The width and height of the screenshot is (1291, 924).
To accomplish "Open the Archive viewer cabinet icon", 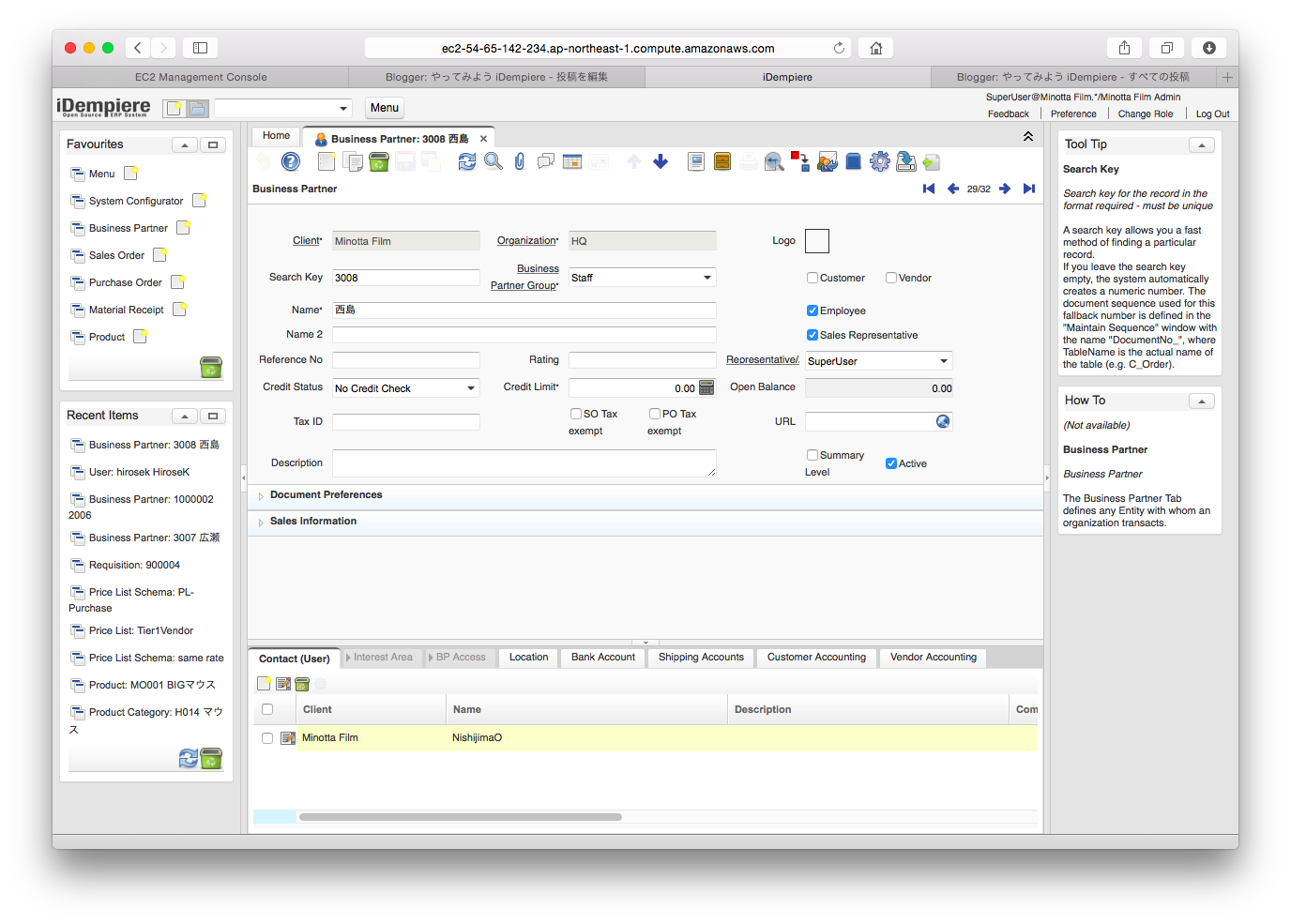I will pyautogui.click(x=722, y=162).
